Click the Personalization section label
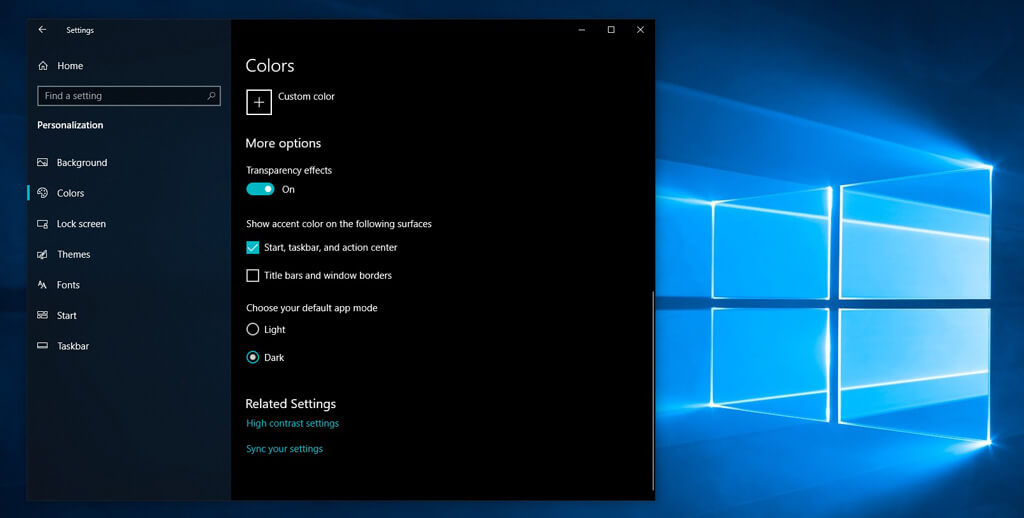Image resolution: width=1024 pixels, height=518 pixels. [x=70, y=125]
